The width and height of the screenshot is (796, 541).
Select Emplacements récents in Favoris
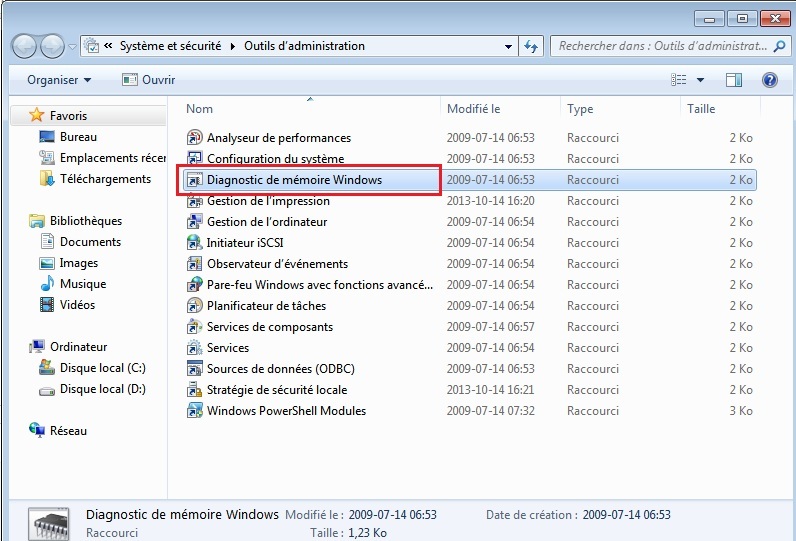click(x=102, y=158)
